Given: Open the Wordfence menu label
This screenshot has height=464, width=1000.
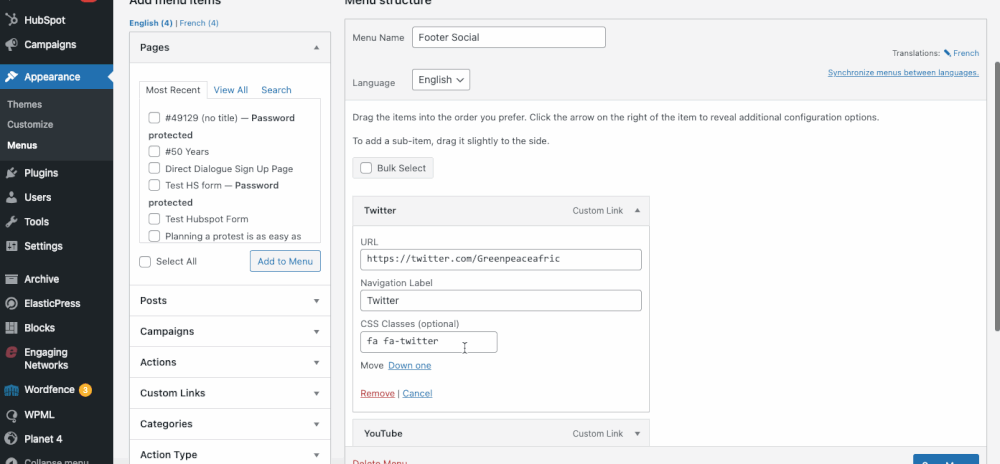Looking at the screenshot, I should pyautogui.click(x=50, y=389).
